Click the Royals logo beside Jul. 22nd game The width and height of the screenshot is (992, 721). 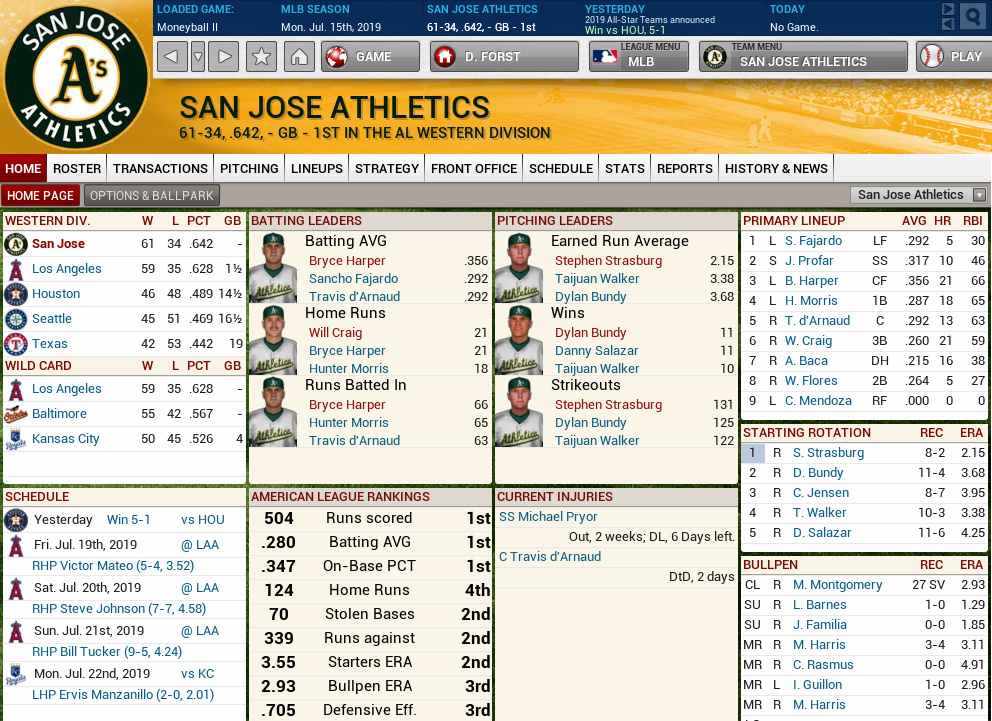pyautogui.click(x=16, y=674)
